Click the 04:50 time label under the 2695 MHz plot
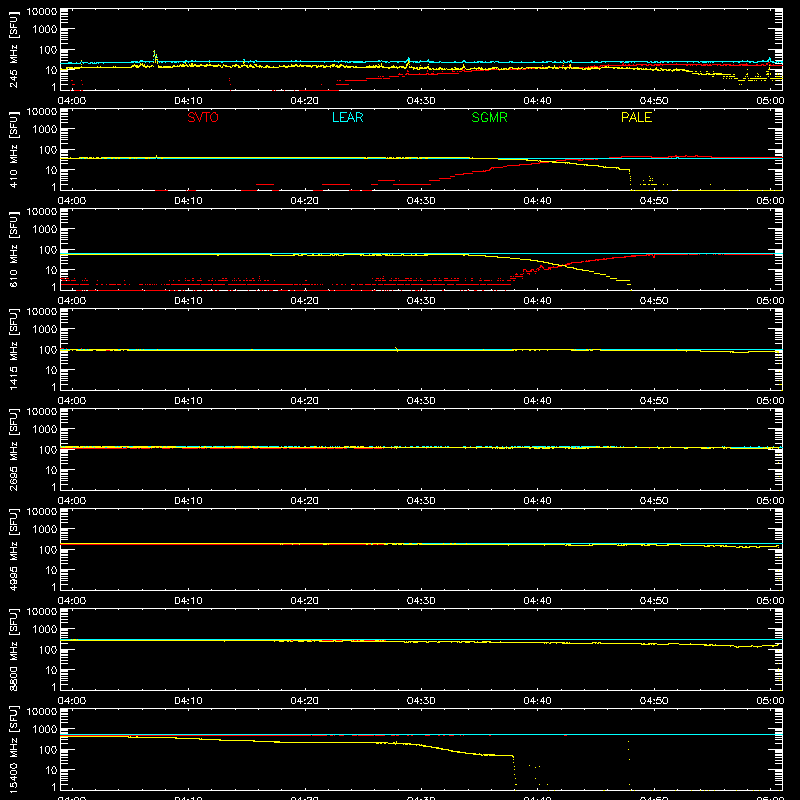This screenshot has width=800, height=800. point(654,501)
